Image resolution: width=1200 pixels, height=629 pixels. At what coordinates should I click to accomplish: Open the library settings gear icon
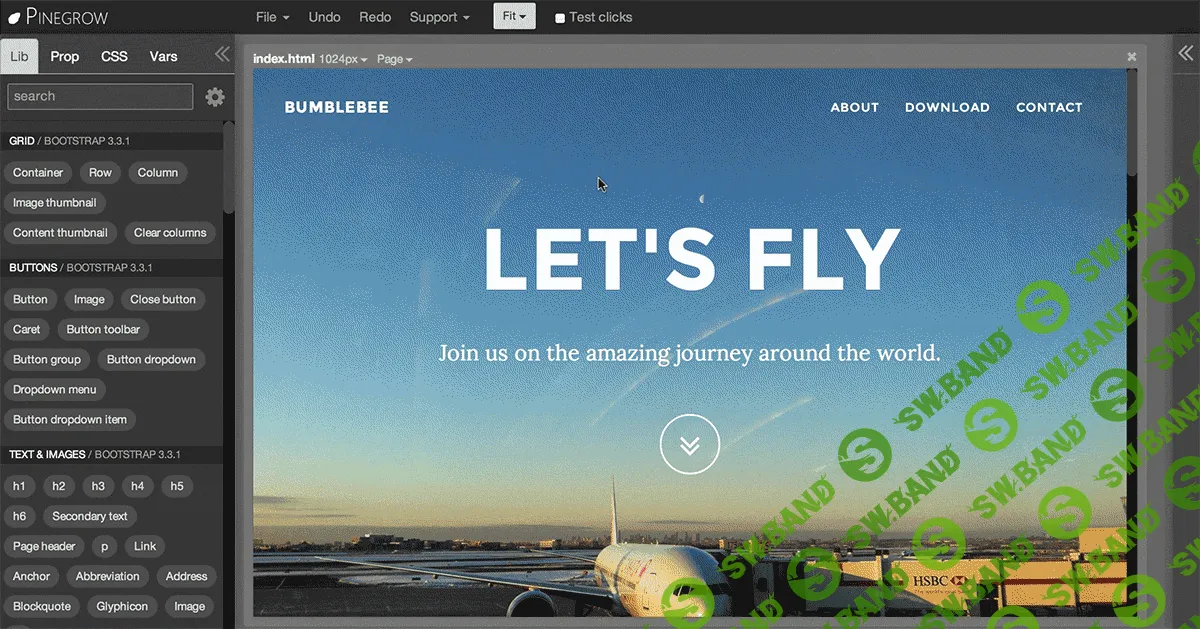tap(215, 97)
